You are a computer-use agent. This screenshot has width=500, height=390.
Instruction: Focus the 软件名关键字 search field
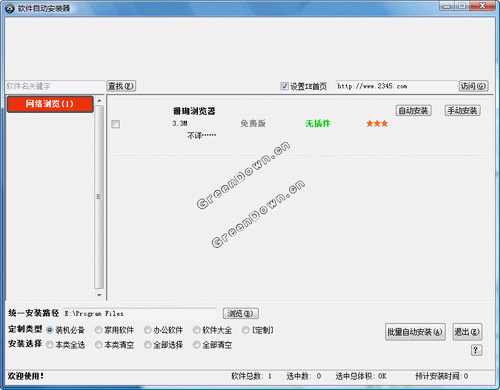55,86
